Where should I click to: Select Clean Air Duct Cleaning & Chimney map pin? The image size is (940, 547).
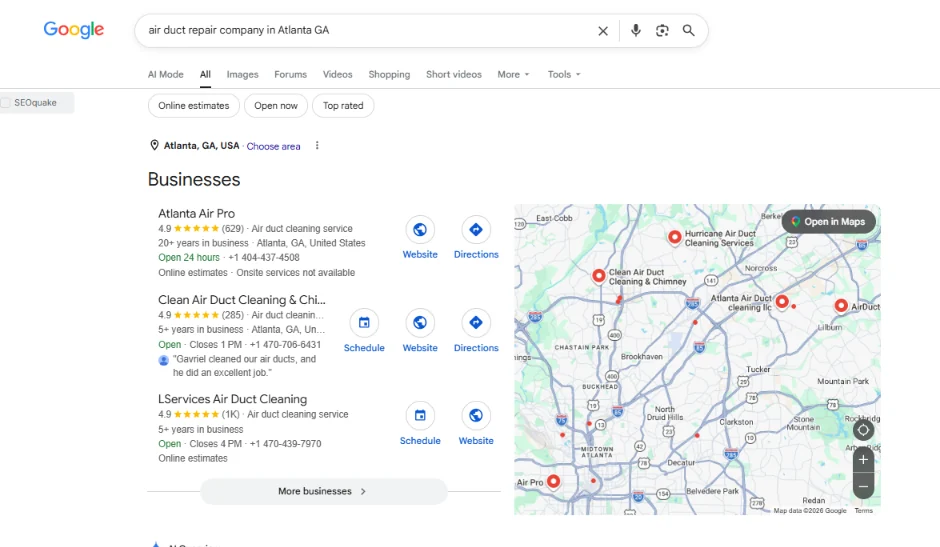click(x=598, y=275)
